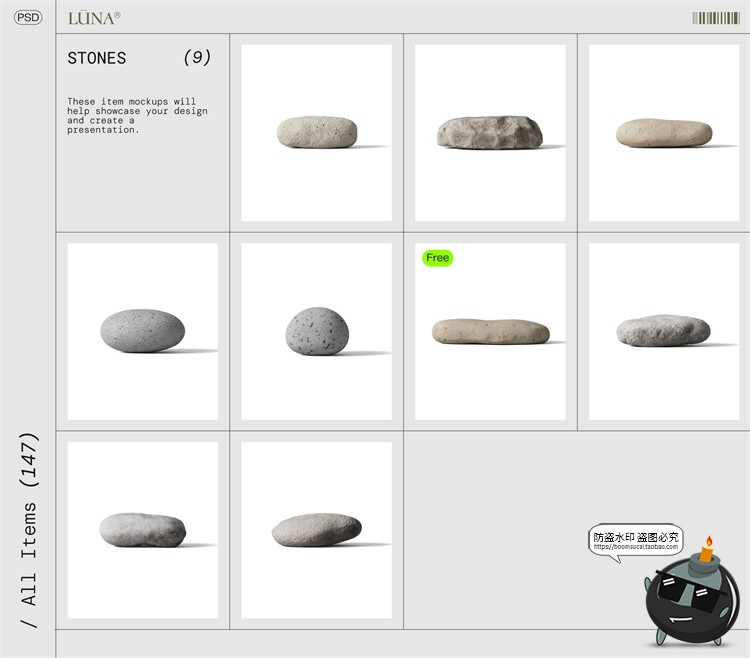
Task: Click the barcode graphic in the header
Action: 715,18
